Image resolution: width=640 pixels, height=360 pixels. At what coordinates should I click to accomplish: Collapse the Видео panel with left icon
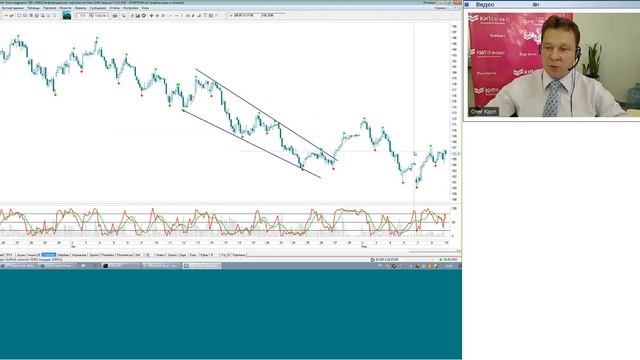coord(467,4)
